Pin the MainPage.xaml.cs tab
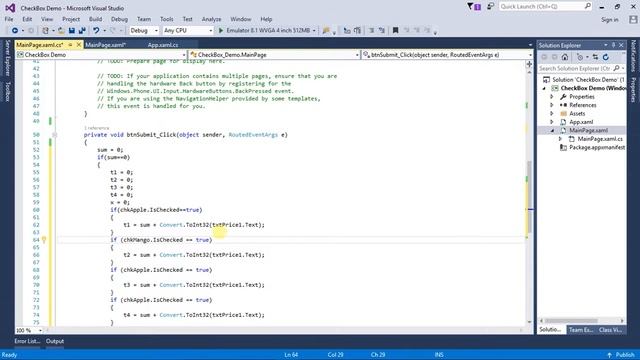The width and height of the screenshot is (640, 360). tap(70, 45)
